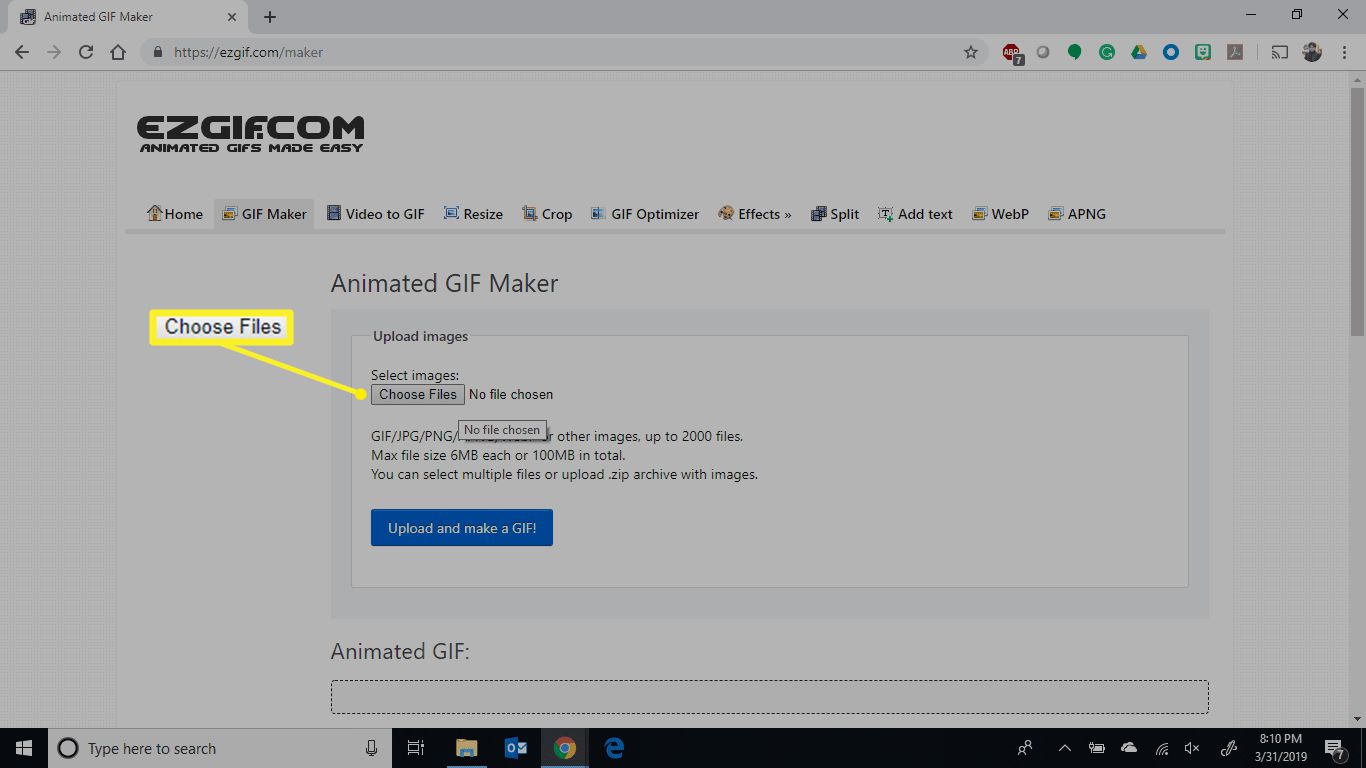Click the Chrome back arrow
Screen dimensions: 1366x768
click(22, 52)
